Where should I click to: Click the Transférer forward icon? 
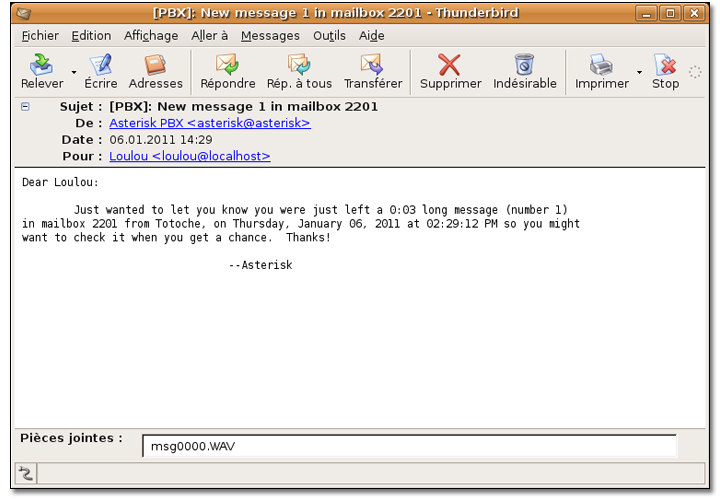(372, 65)
